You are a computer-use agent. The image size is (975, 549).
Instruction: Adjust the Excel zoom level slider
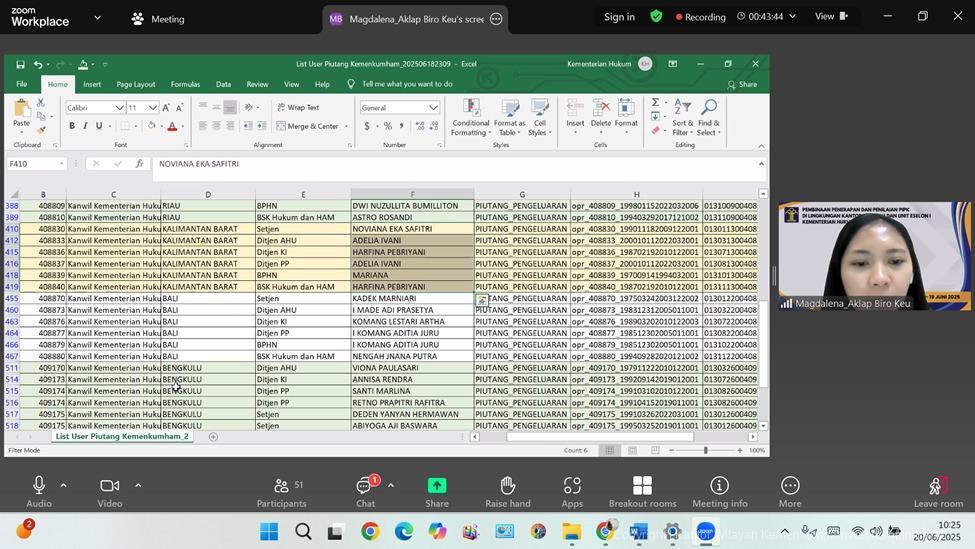point(705,450)
